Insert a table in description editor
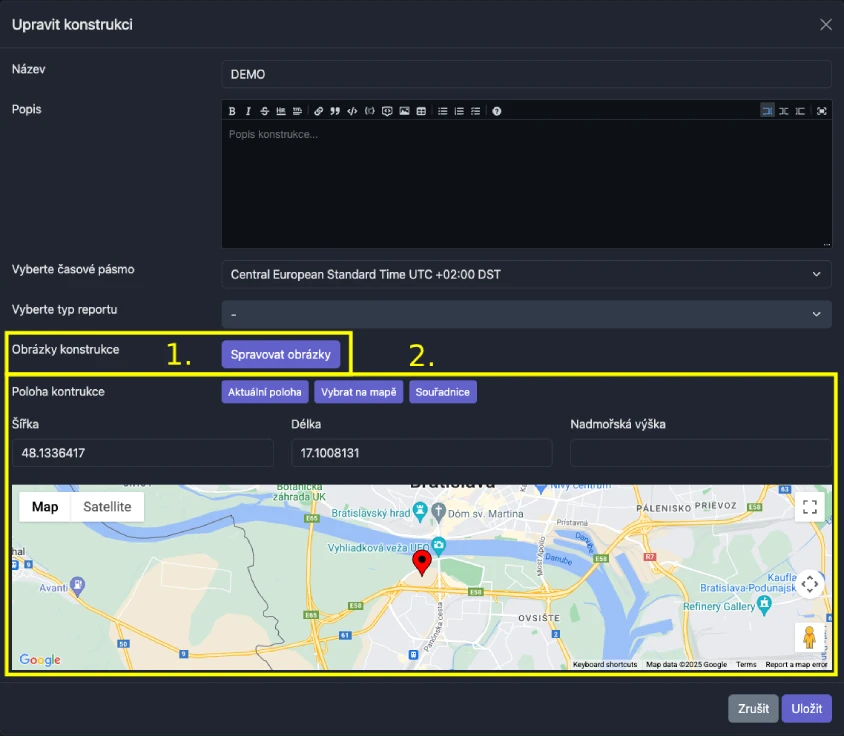 (421, 111)
